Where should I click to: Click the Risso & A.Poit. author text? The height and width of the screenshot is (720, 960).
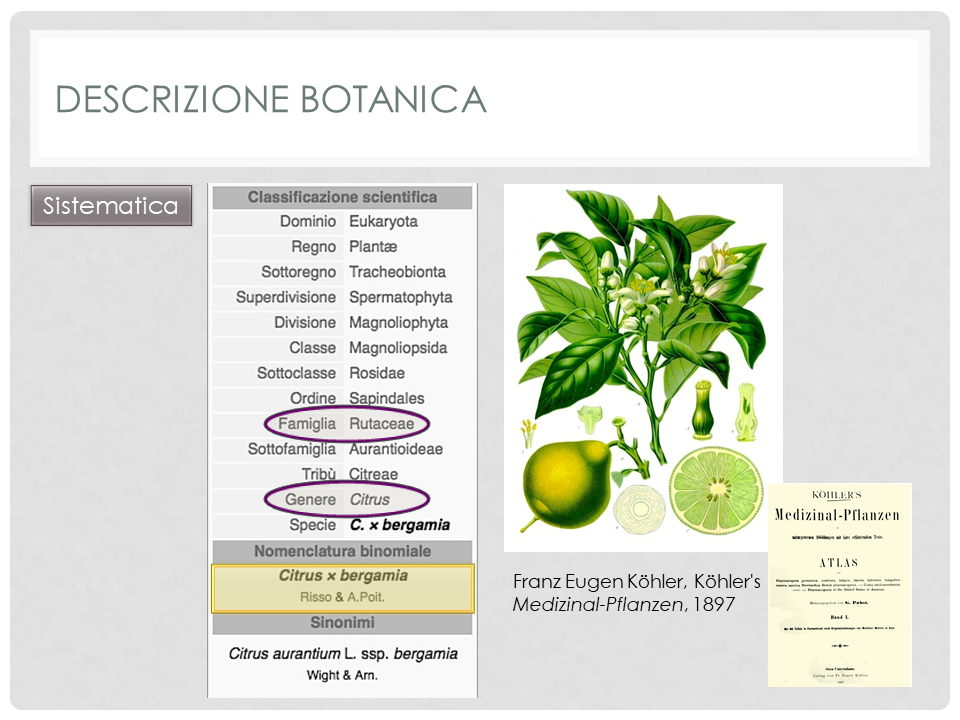pyautogui.click(x=342, y=597)
